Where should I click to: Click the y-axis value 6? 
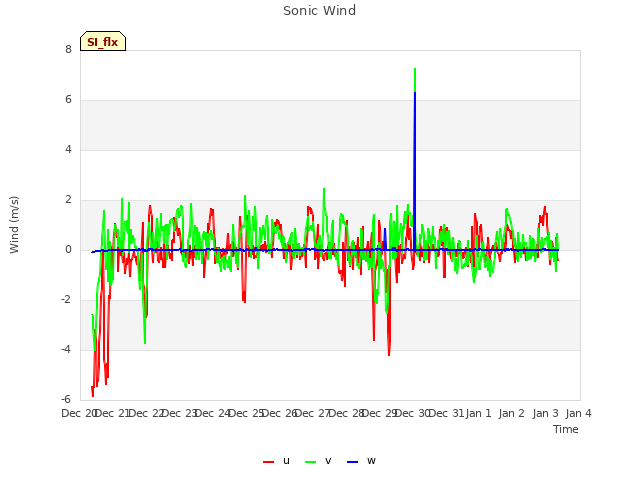68,100
